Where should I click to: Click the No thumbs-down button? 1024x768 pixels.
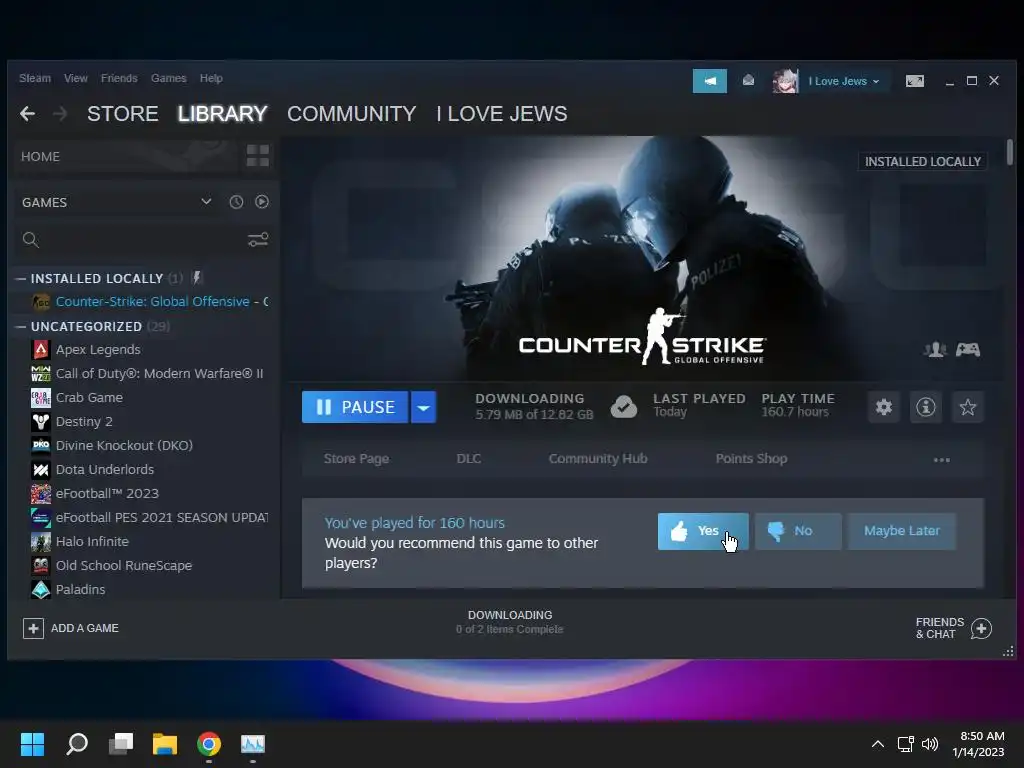(x=798, y=531)
